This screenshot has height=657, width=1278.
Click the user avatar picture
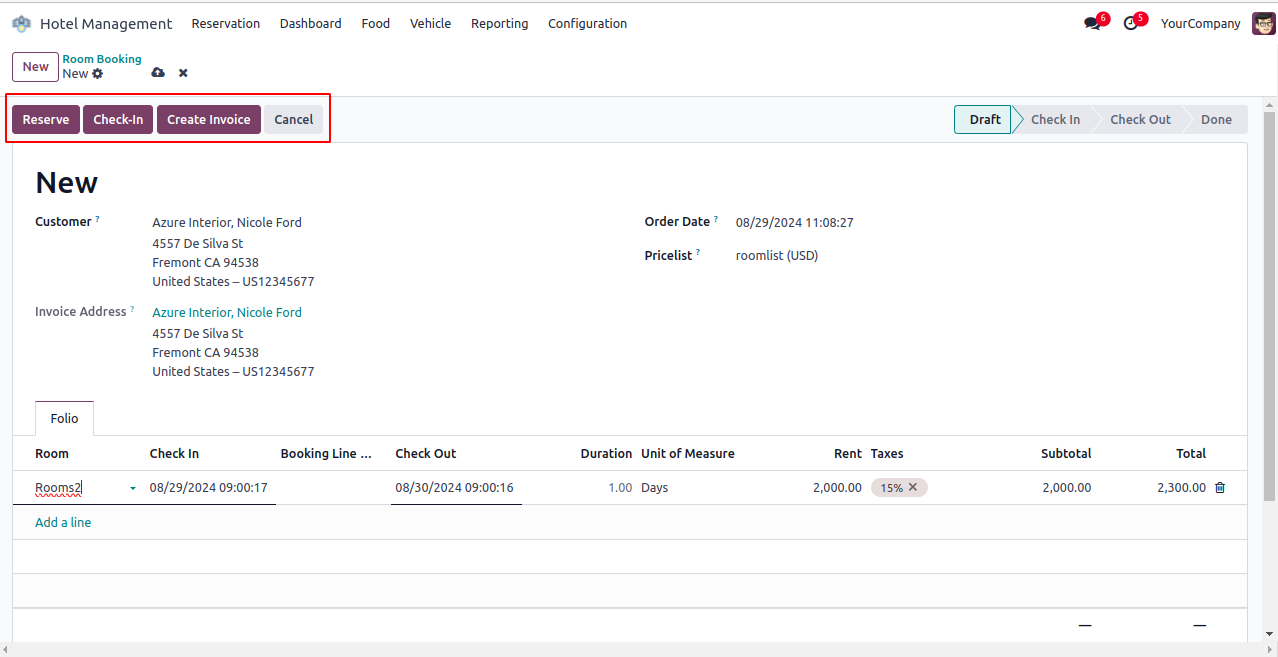point(1263,23)
